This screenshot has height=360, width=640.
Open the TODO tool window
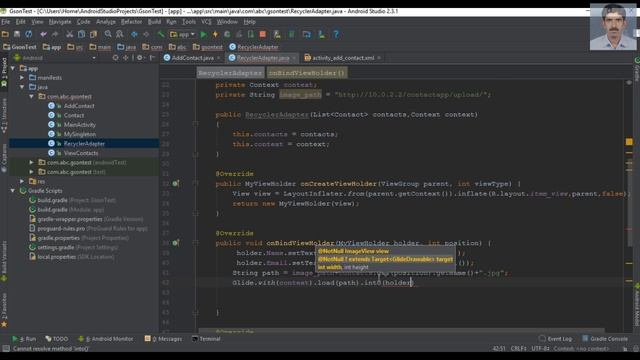(57, 339)
